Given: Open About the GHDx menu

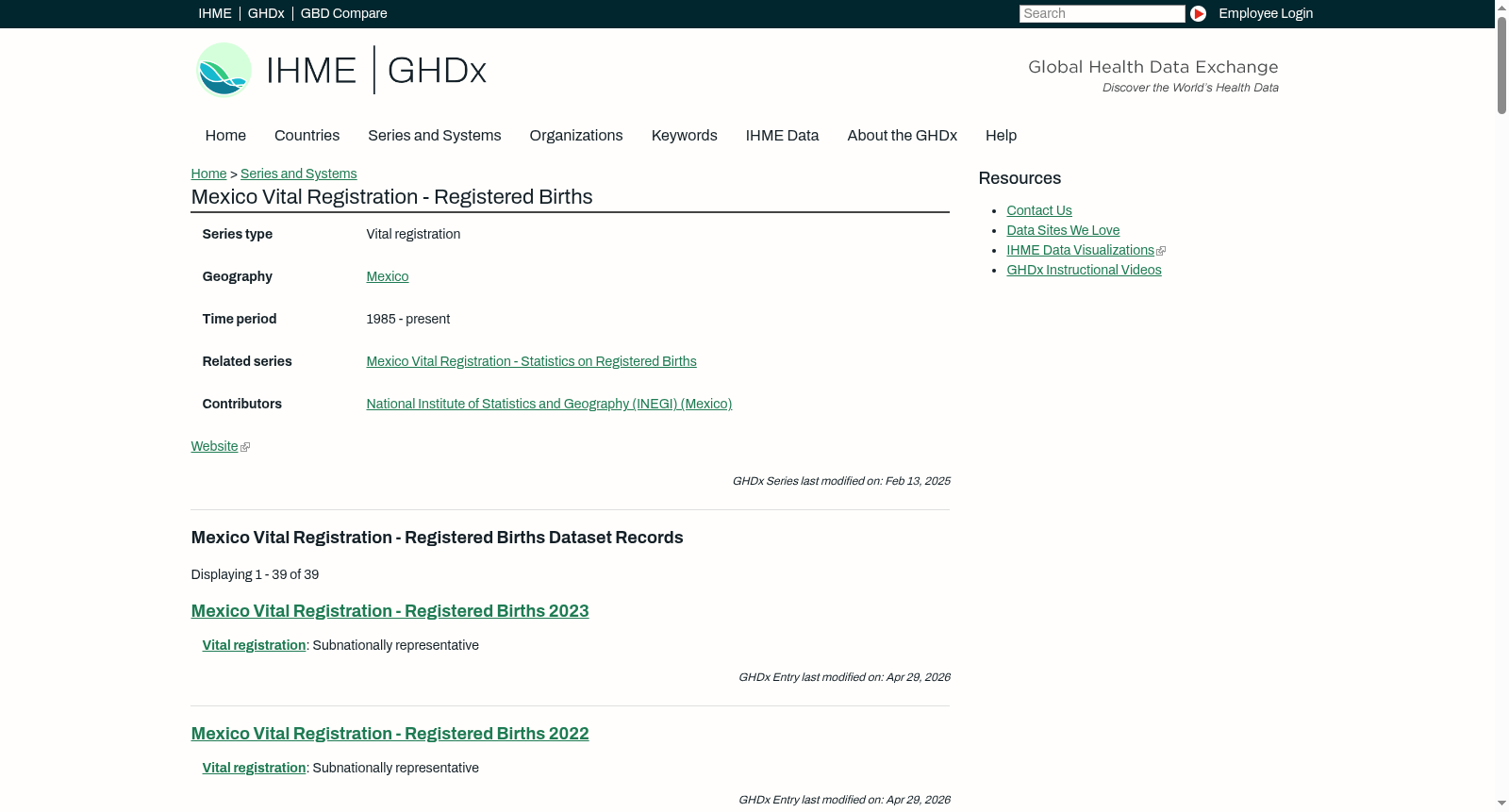Looking at the screenshot, I should click(903, 136).
